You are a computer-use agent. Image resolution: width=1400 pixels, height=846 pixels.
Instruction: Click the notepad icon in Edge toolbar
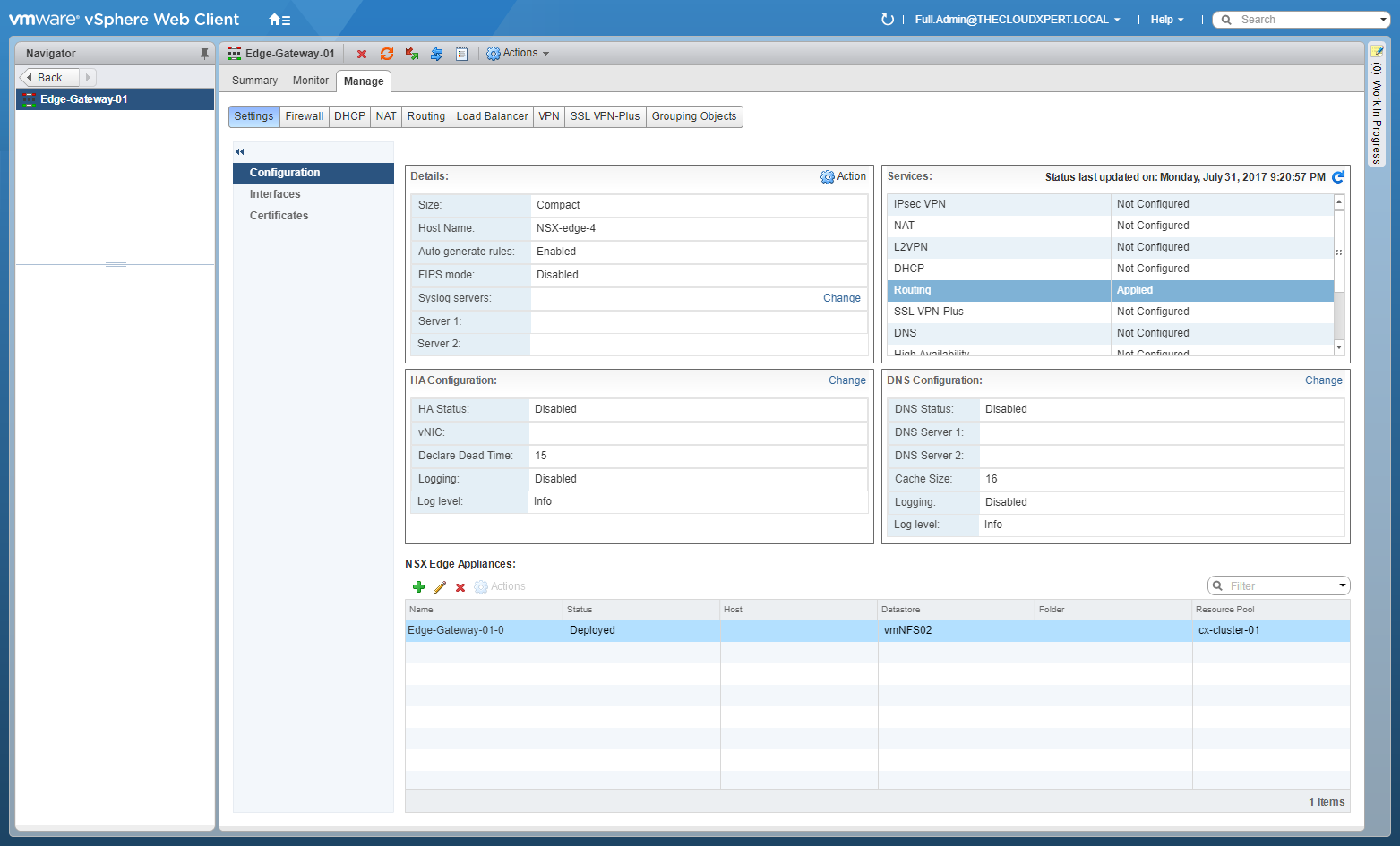[461, 54]
